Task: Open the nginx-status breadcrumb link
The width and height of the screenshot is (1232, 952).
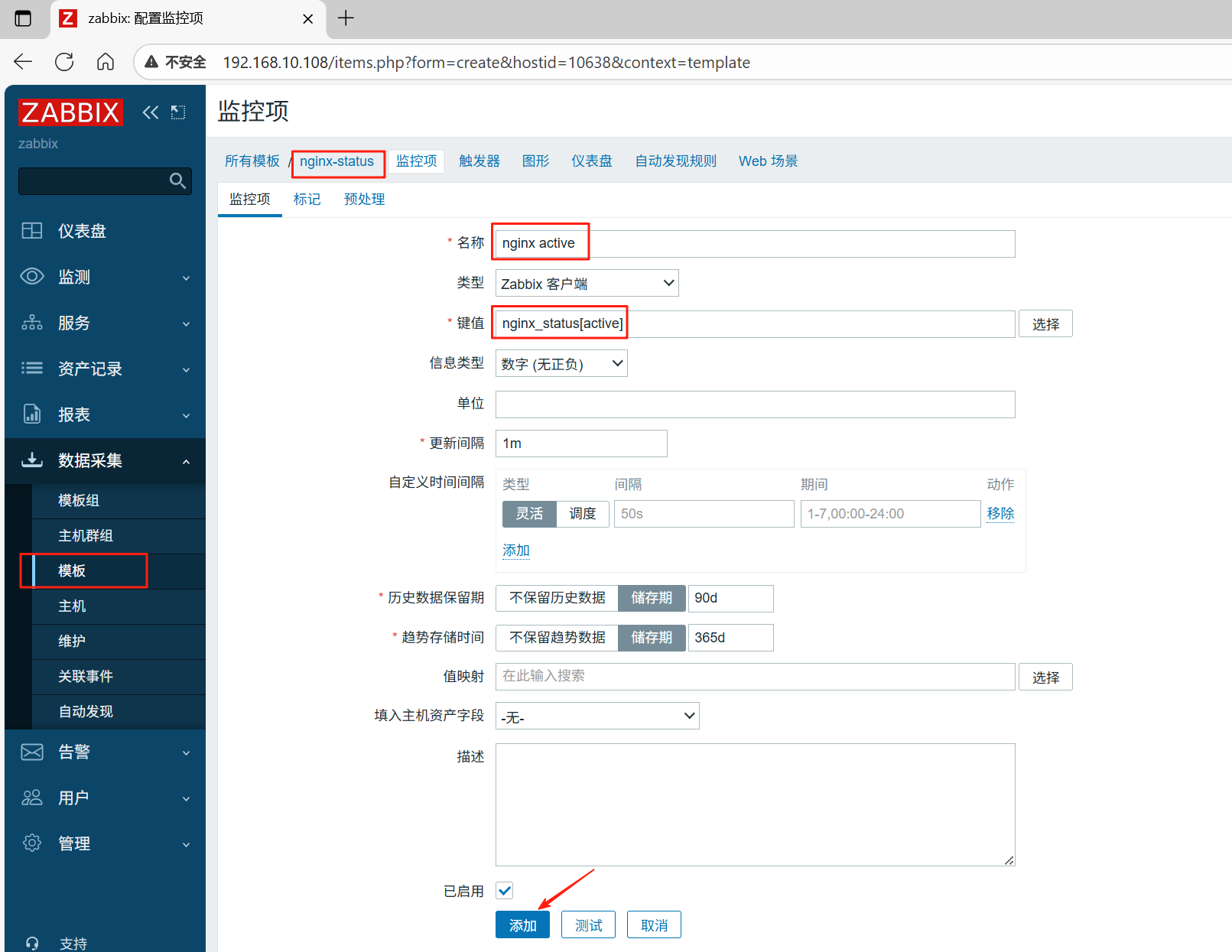Action: pos(336,161)
